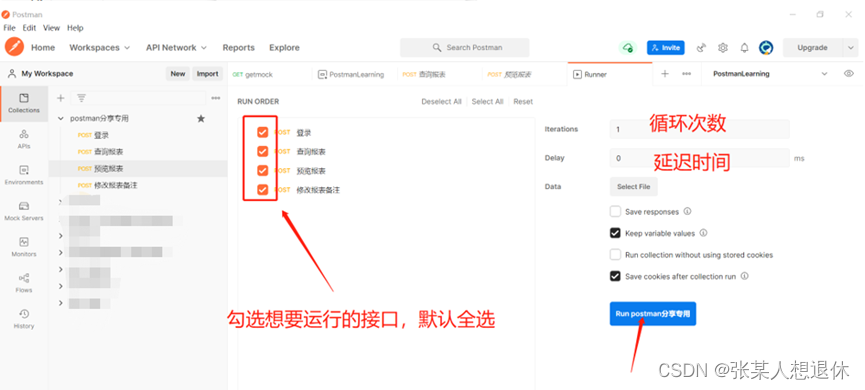Open the settings gear icon

[x=723, y=48]
